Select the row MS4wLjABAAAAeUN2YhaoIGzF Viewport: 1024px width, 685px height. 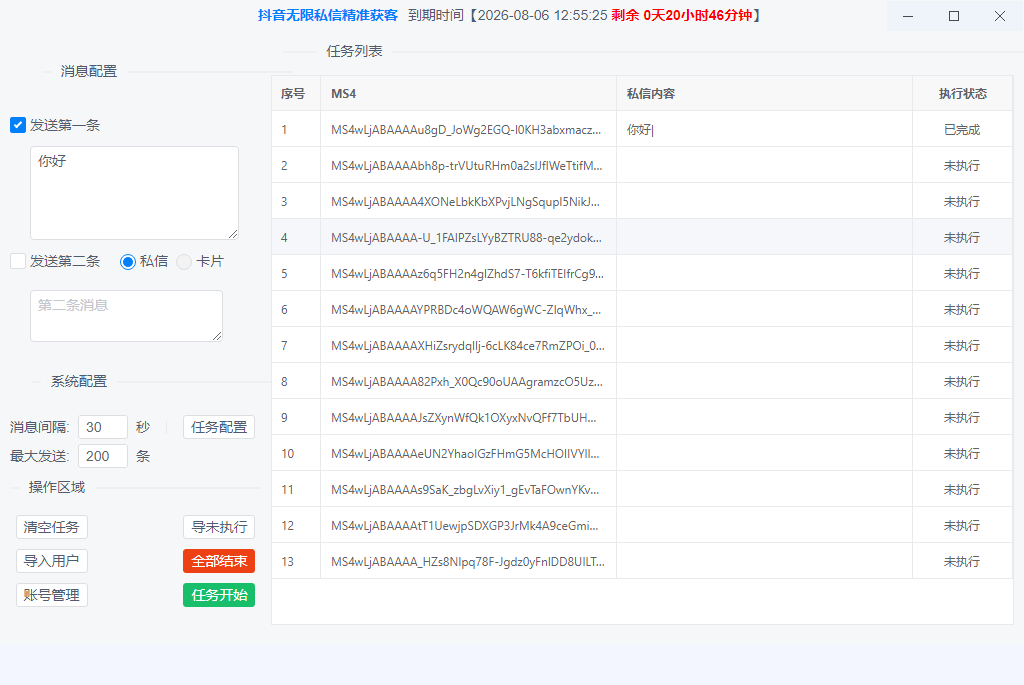pyautogui.click(x=642, y=453)
